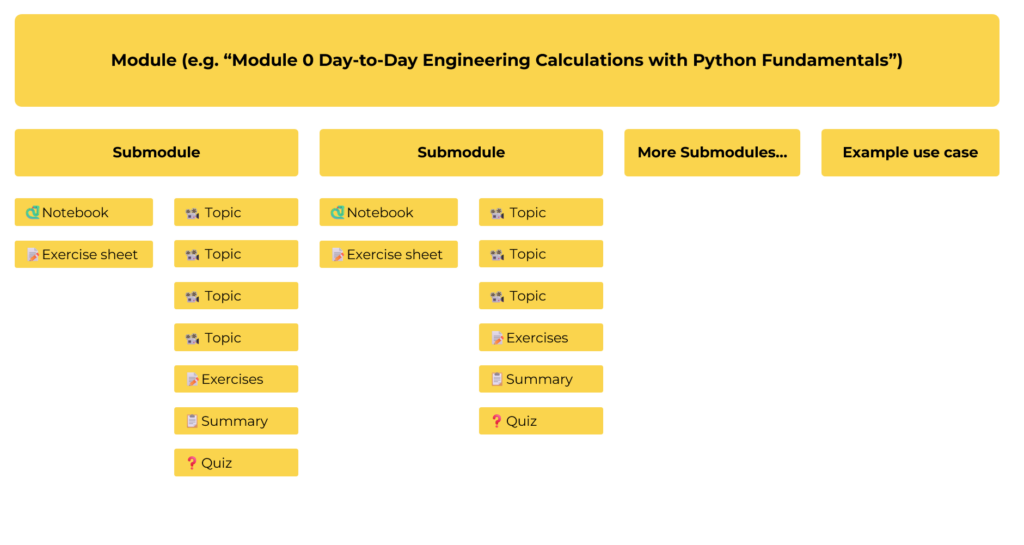Click the Summary clipboard icon in first submodule
Image resolution: width=1024 pixels, height=545 pixels.
192,421
